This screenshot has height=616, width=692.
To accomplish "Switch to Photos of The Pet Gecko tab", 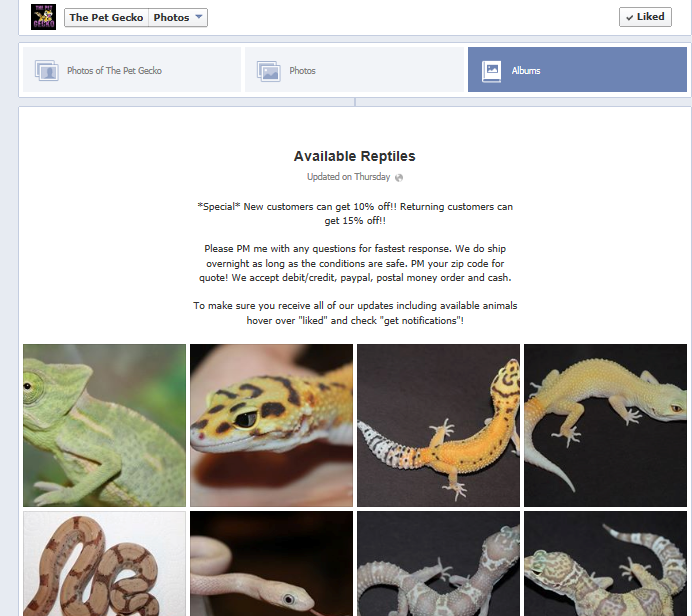I will click(132, 70).
